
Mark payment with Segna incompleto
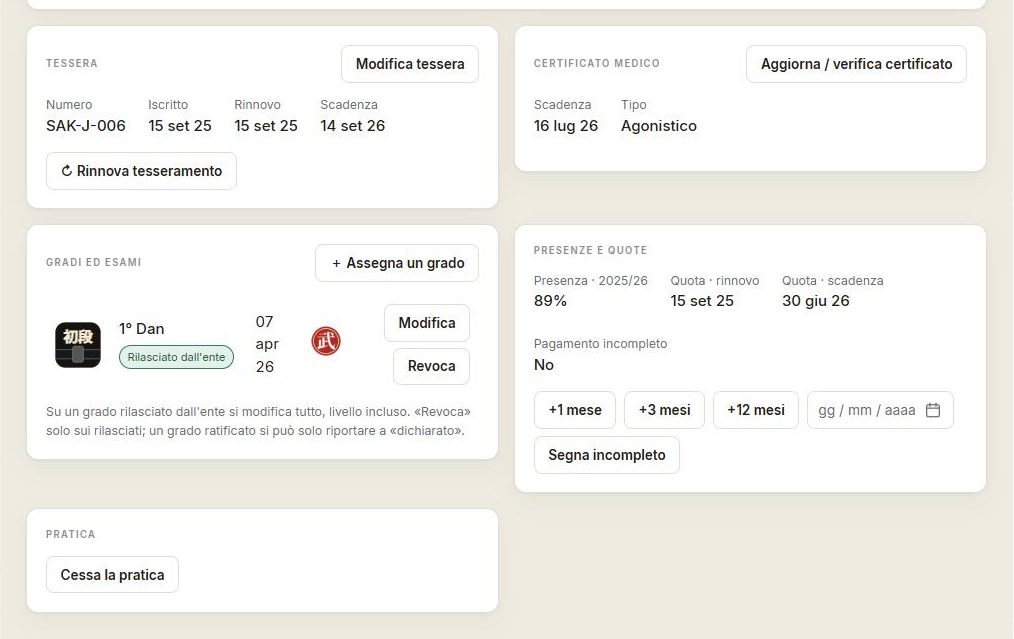[x=607, y=455]
